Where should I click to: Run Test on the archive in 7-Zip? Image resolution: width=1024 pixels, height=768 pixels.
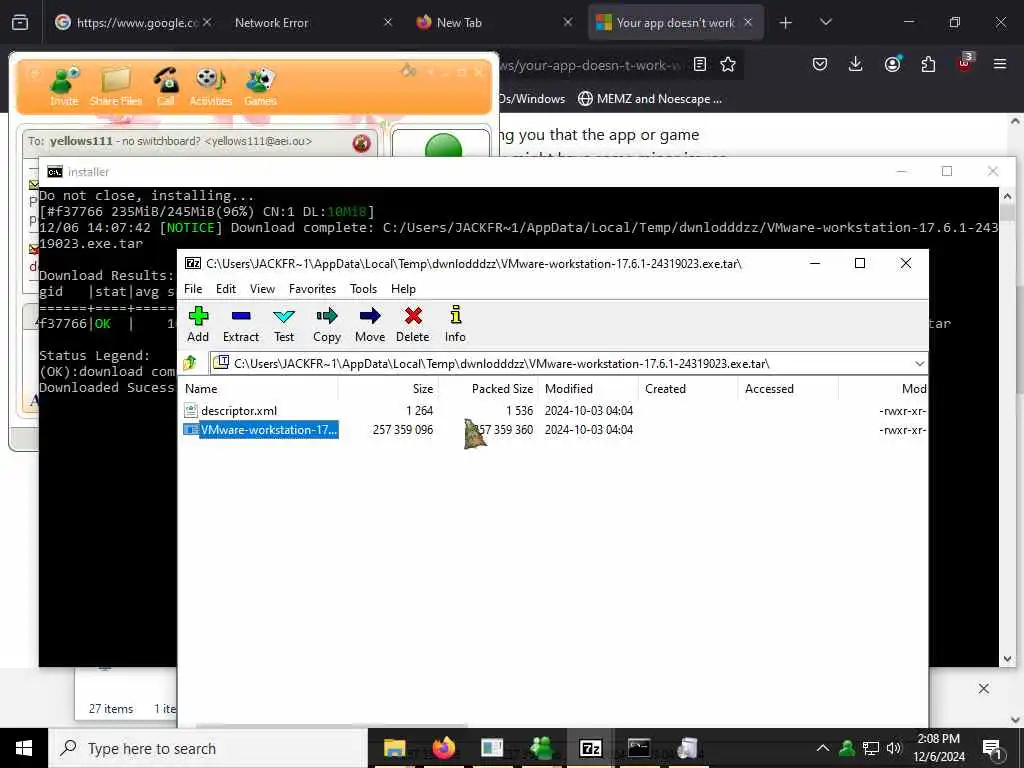(283, 324)
